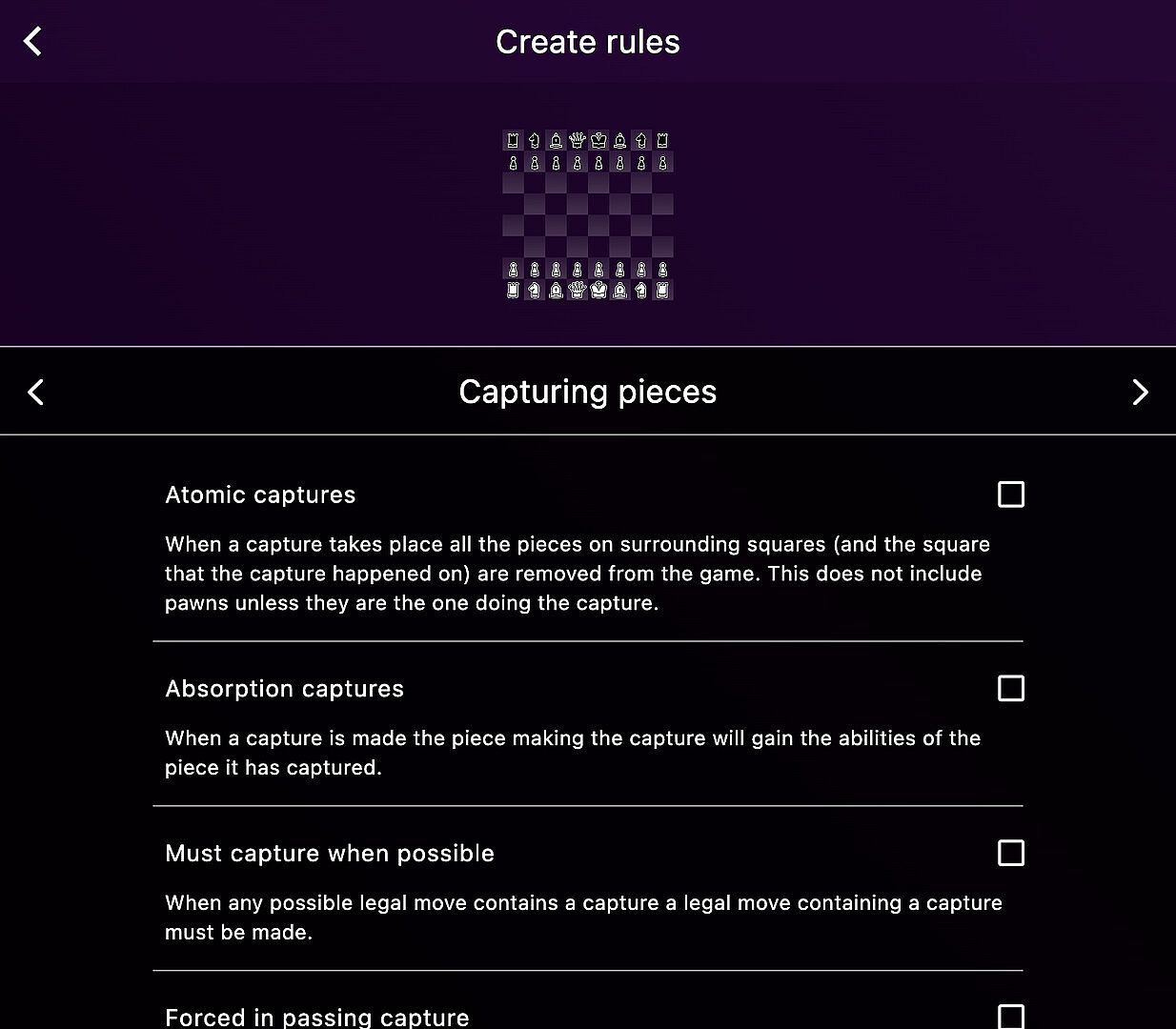The width and height of the screenshot is (1176, 1029).
Task: Click the black king on the board preview
Action: (x=598, y=141)
